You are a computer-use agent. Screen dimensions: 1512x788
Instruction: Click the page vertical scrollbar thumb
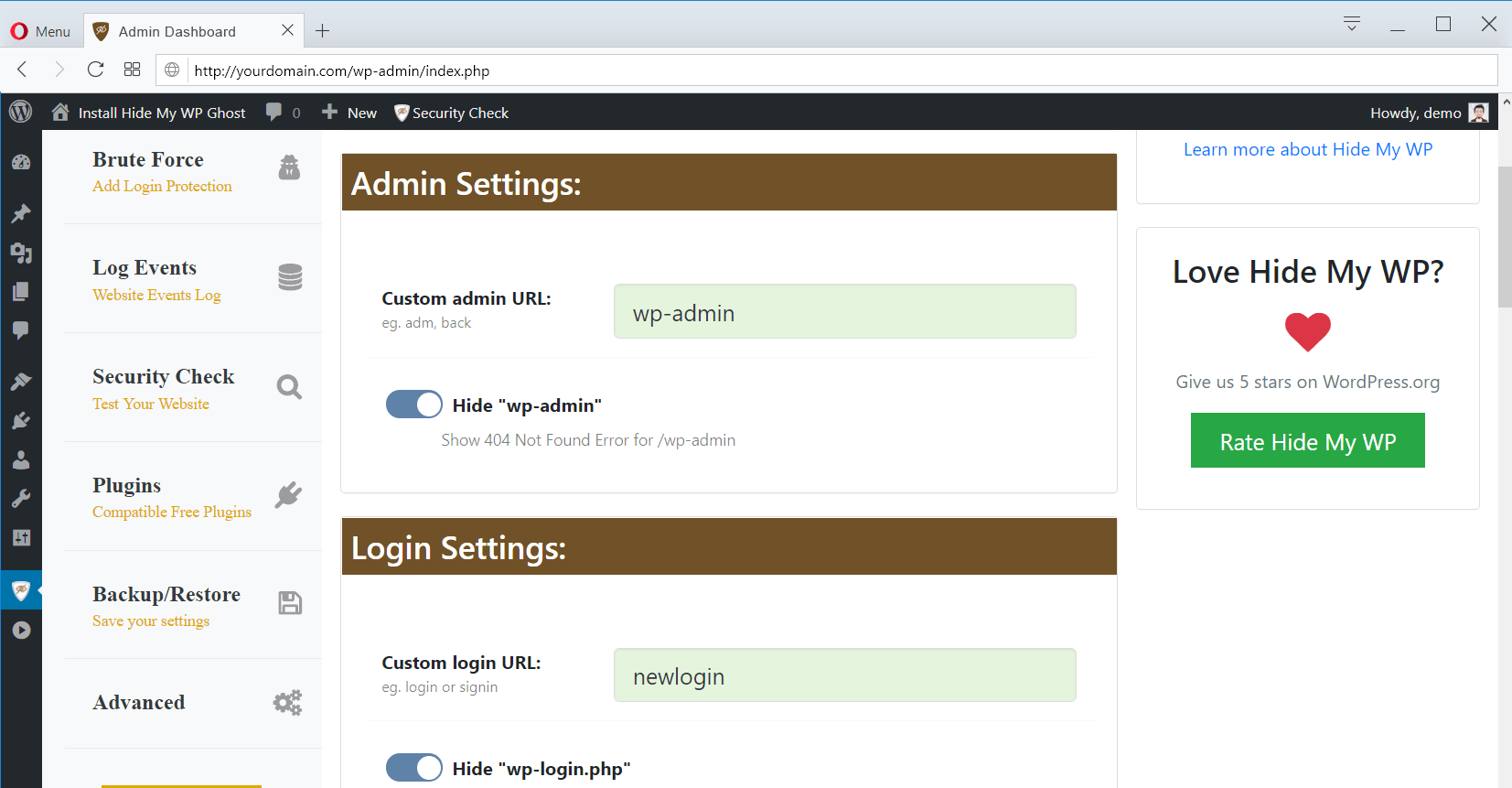pyautogui.click(x=1504, y=238)
